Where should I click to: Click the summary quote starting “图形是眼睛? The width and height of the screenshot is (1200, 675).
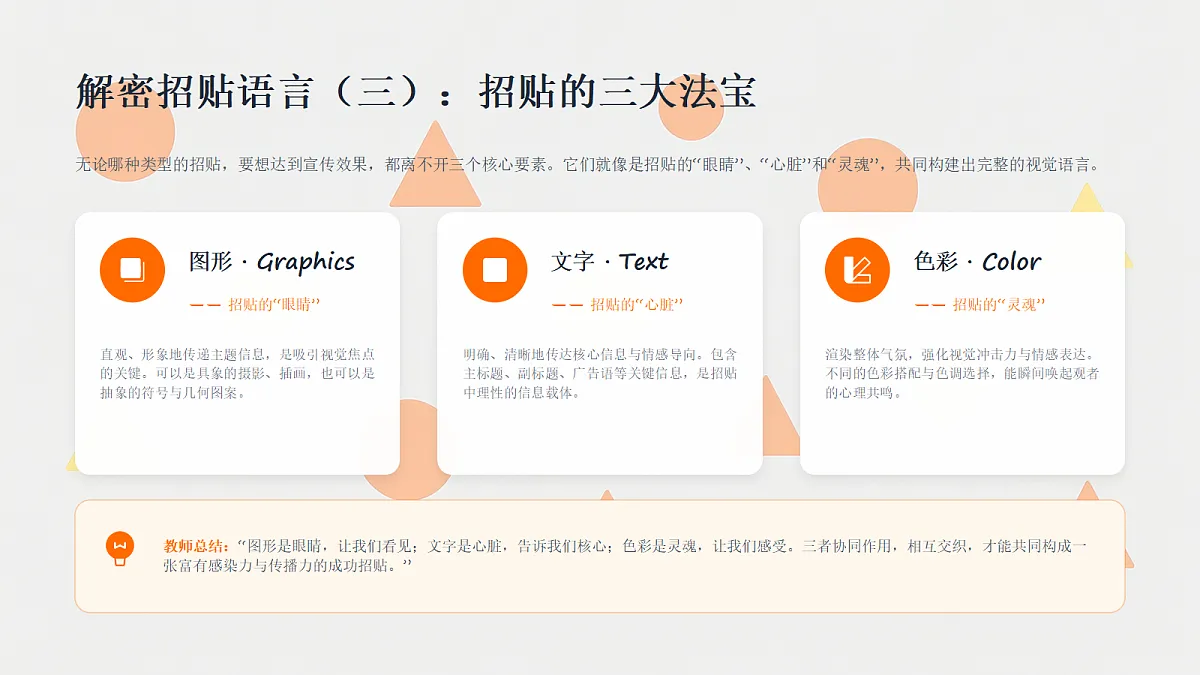coord(626,556)
